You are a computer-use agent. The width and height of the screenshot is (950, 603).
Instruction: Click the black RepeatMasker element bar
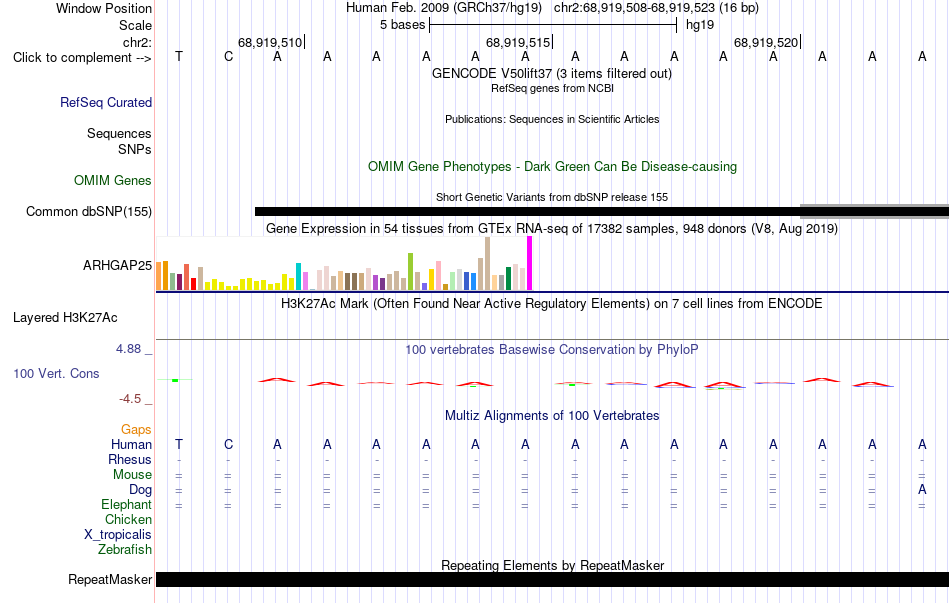coord(552,579)
